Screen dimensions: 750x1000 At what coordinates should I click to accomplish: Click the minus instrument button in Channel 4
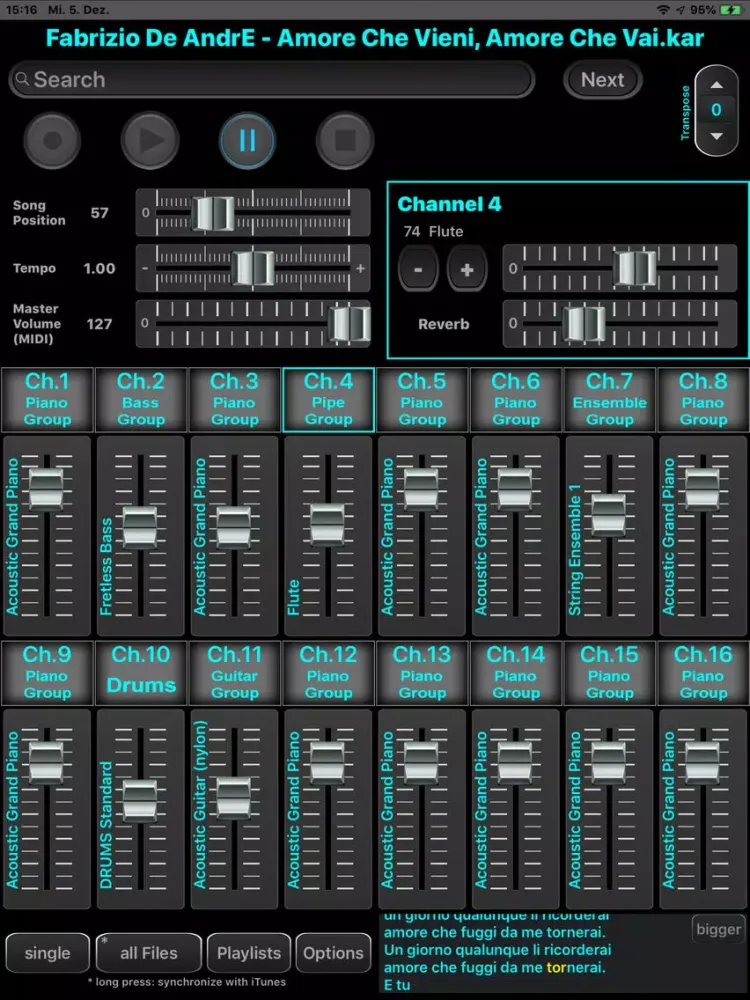418,269
